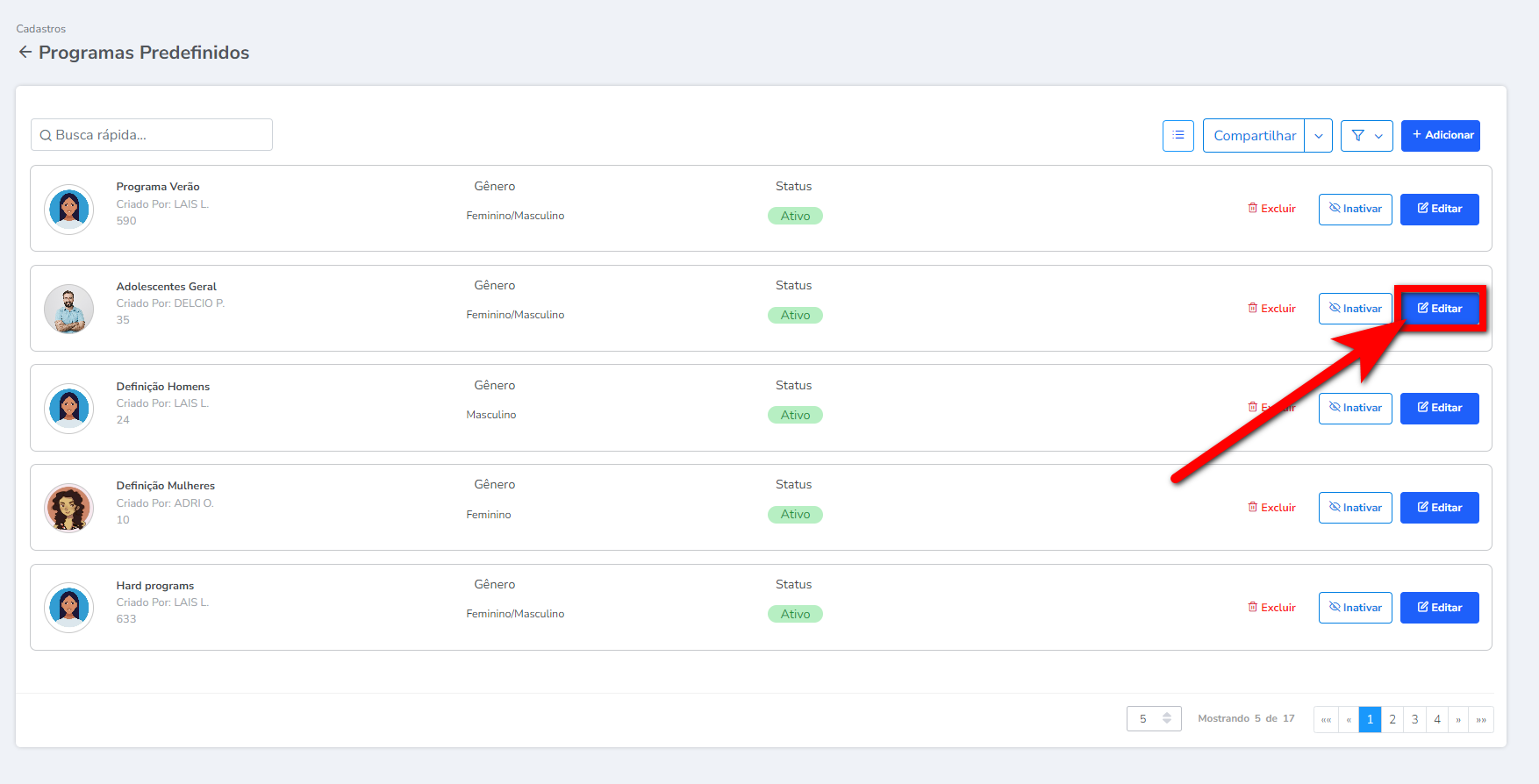Change the items per page stepper
Screen dimensions: 1539x784
pos(1166,718)
